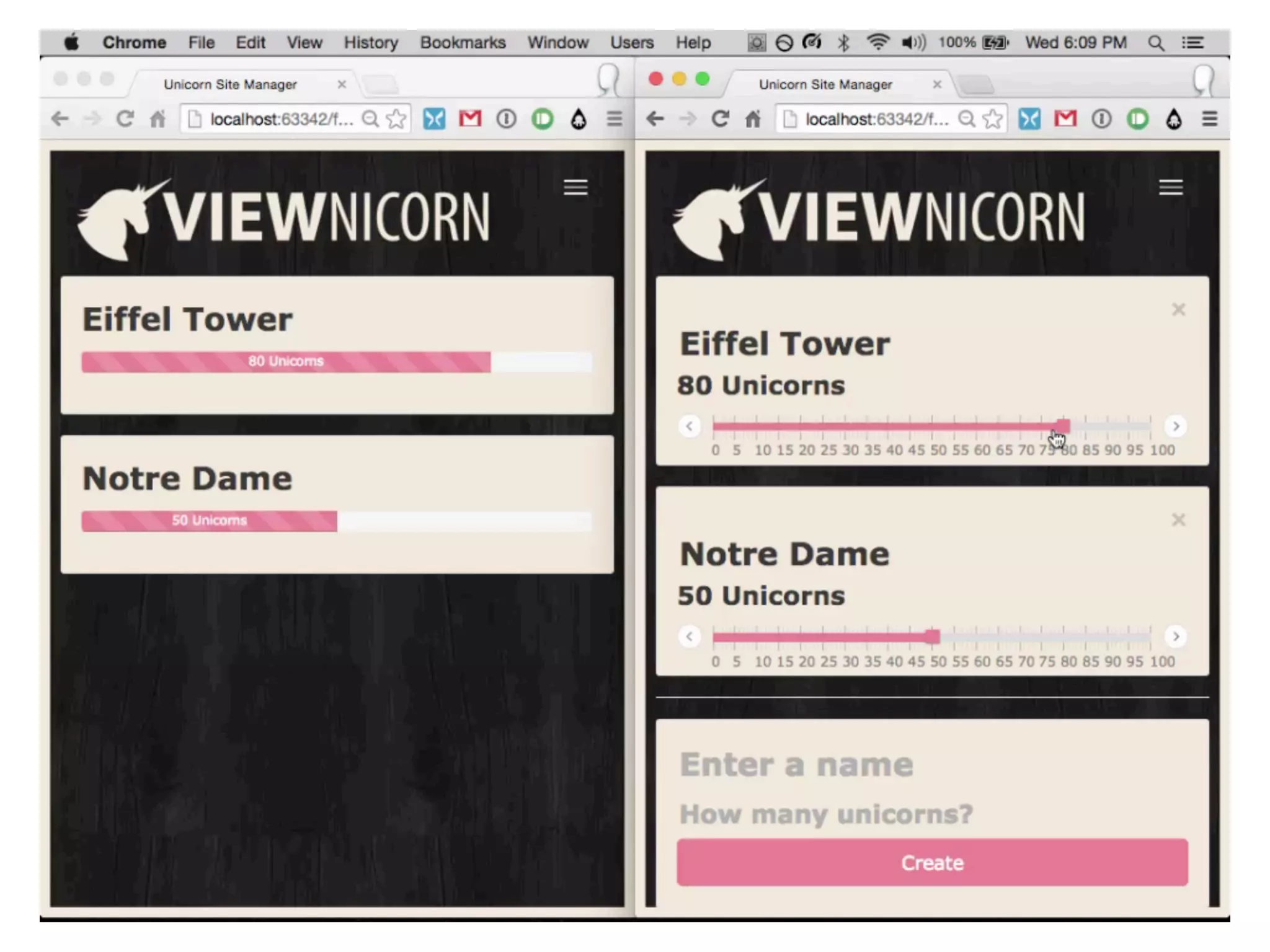Click Notre Dame slider at the 50 mark
Viewport: 1270px width, 952px height.
tap(933, 637)
